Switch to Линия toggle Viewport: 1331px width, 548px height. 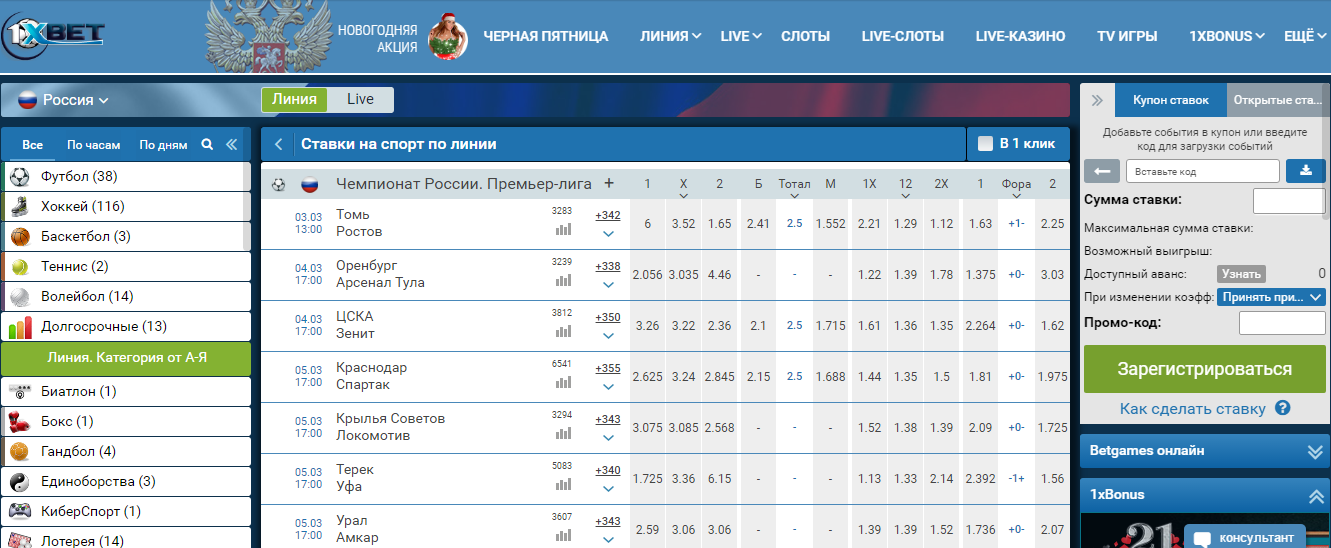294,99
